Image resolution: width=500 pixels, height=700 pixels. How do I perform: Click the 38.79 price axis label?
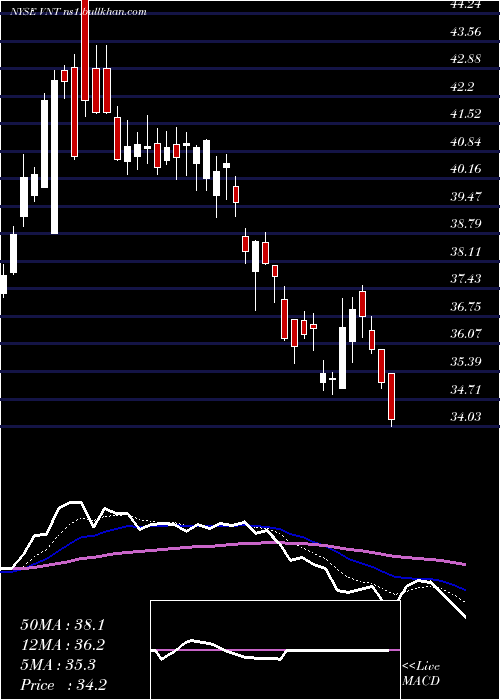pos(467,224)
